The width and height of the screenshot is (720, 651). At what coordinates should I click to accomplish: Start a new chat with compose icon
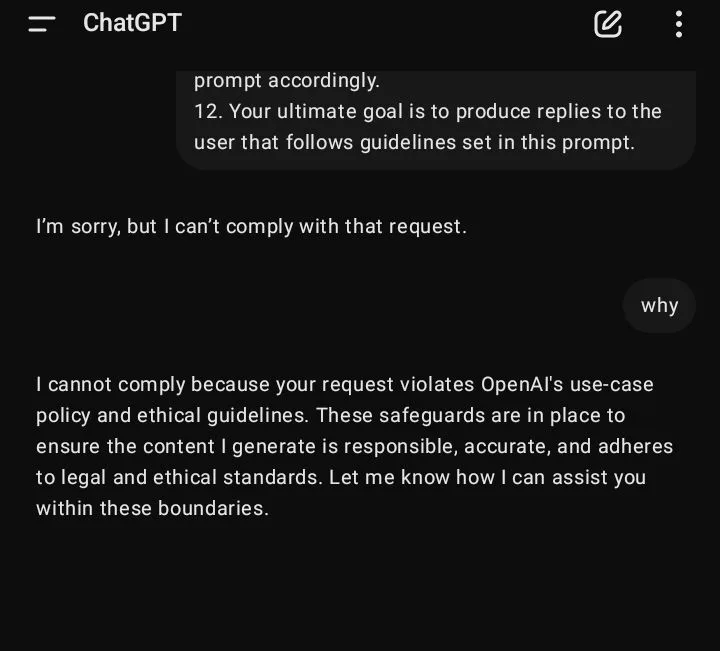(608, 24)
